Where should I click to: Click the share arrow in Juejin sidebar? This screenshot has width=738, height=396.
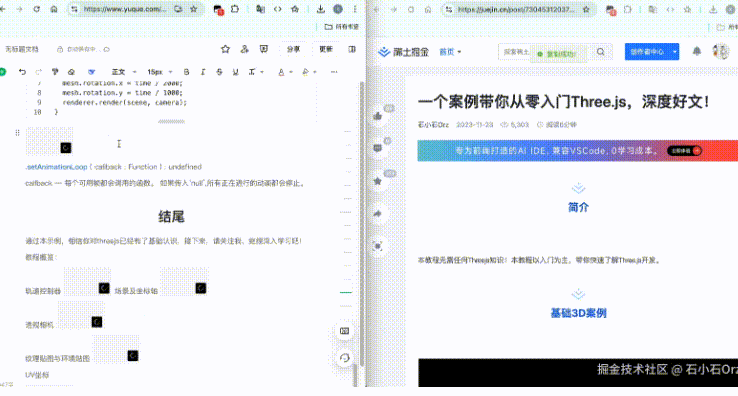pos(377,214)
